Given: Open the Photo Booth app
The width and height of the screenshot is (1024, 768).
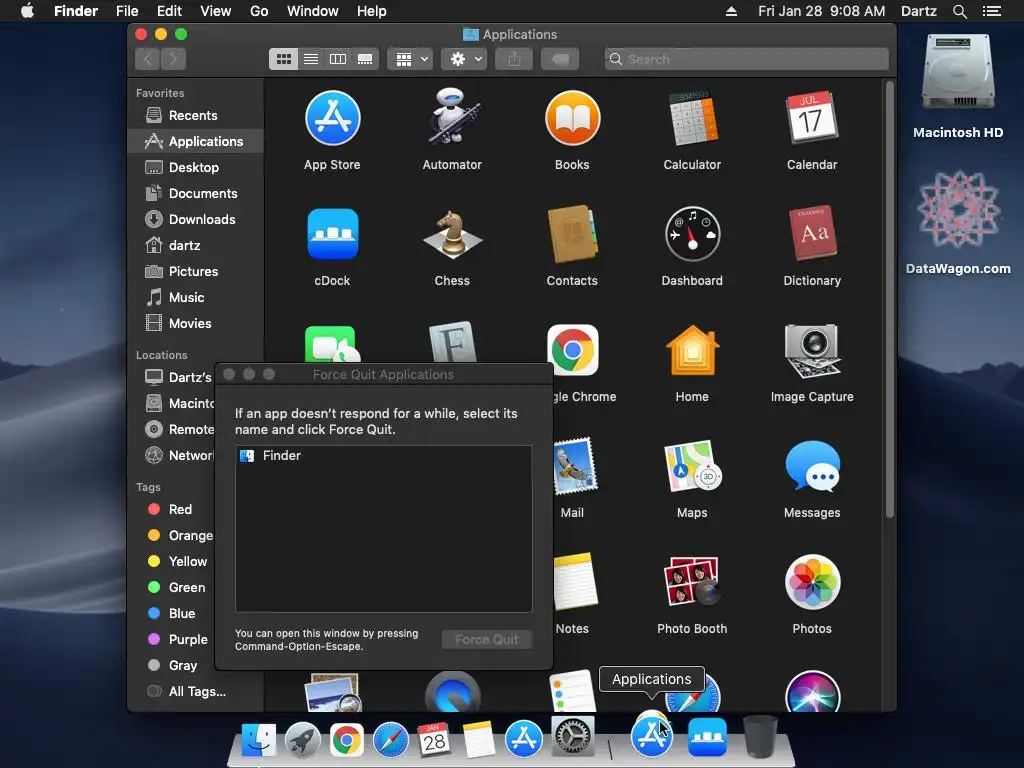Looking at the screenshot, I should point(692,581).
